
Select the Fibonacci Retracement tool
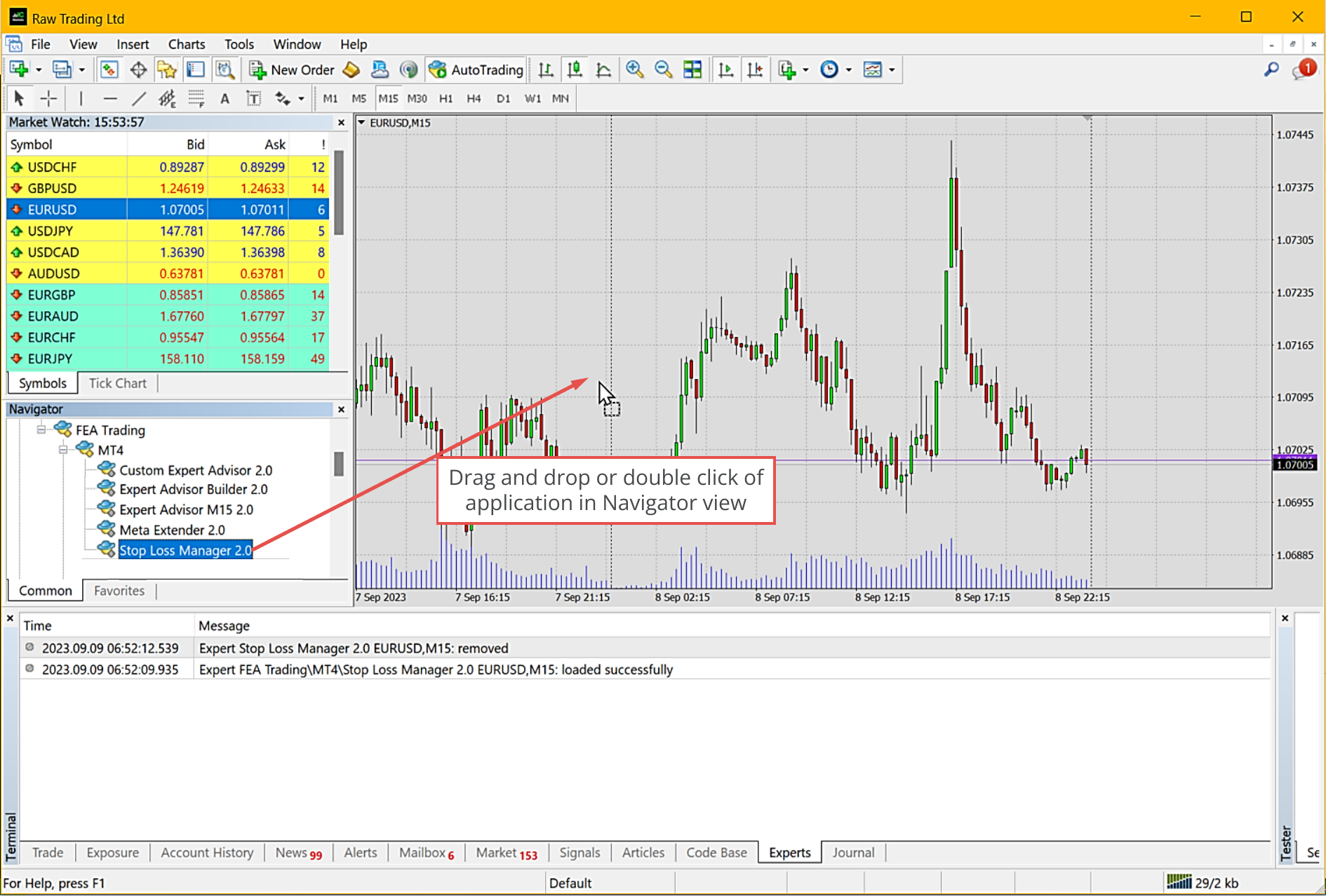196,98
